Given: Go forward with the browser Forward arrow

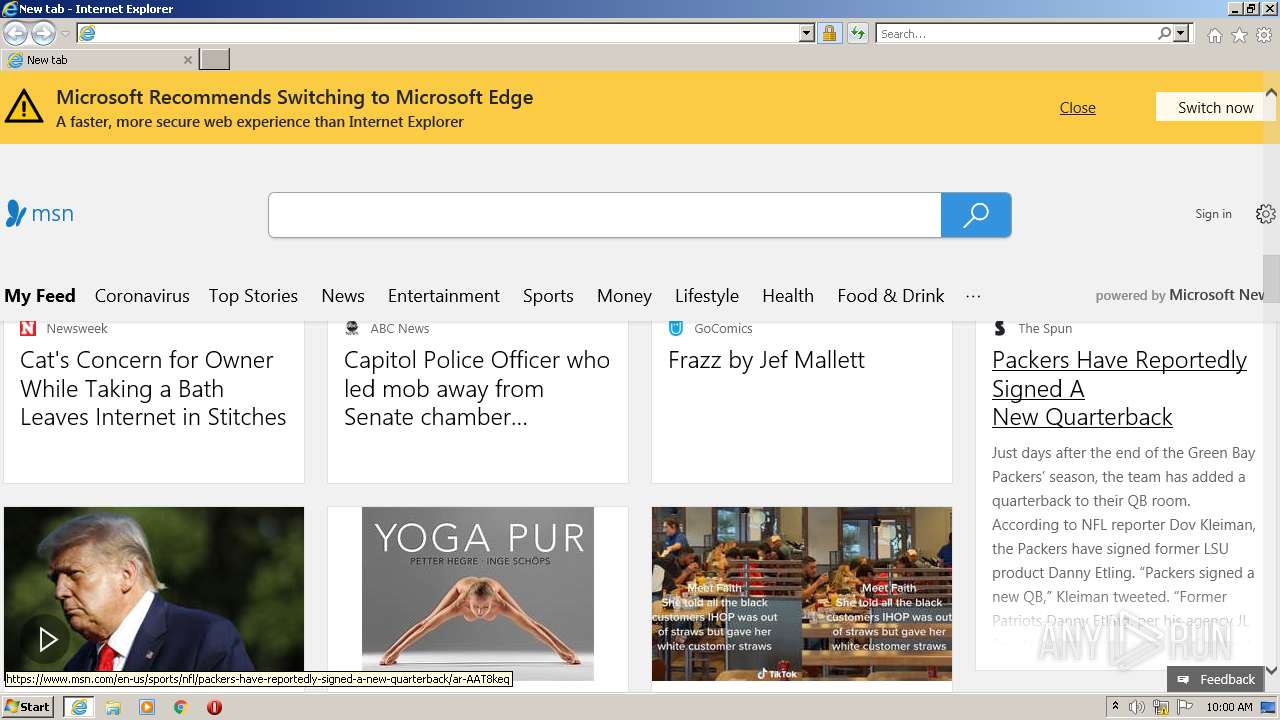Looking at the screenshot, I should (x=43, y=34).
